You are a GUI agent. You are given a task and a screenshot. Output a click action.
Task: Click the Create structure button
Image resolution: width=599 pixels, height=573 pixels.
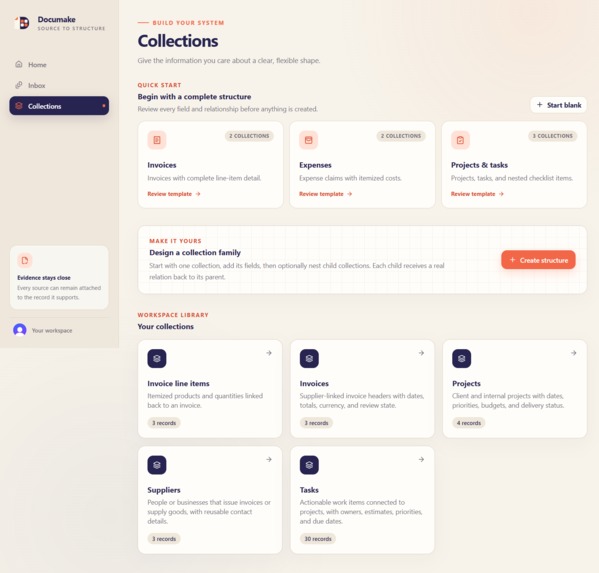pyautogui.click(x=538, y=260)
